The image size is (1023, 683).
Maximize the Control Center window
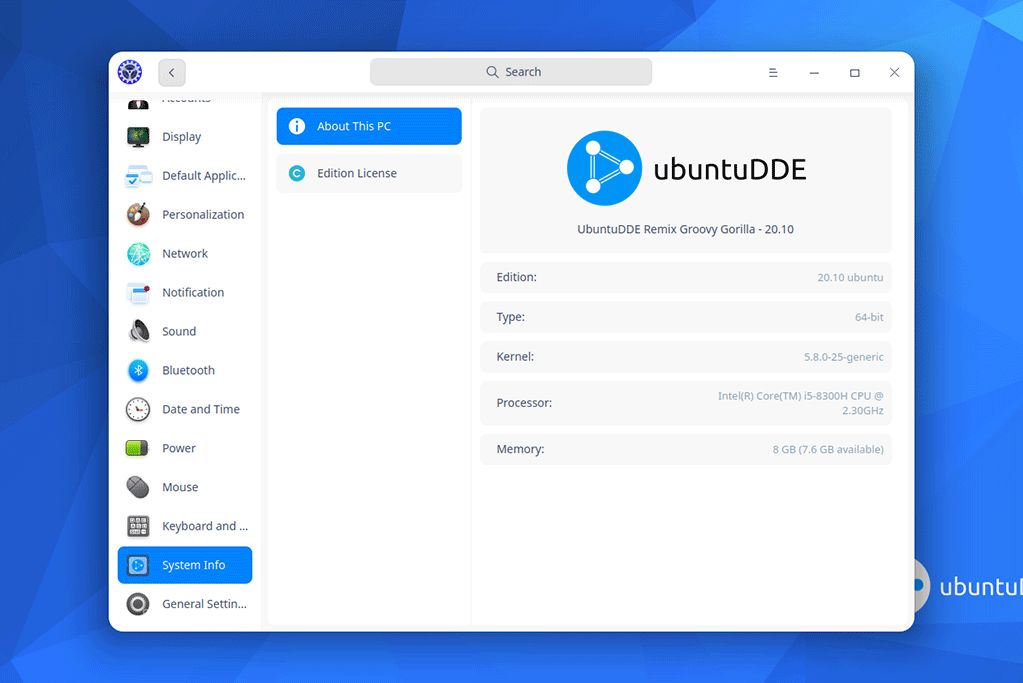(855, 72)
